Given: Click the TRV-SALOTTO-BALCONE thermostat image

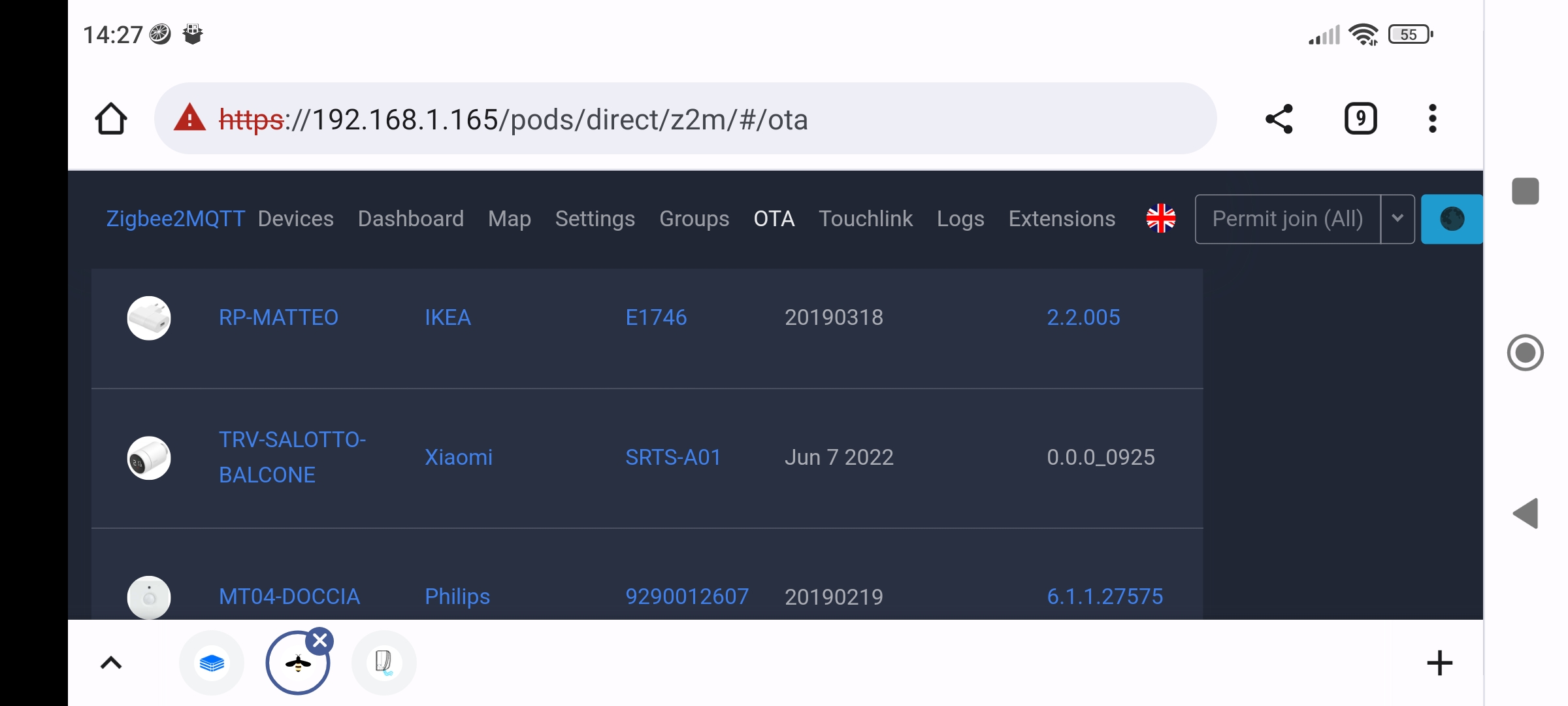Looking at the screenshot, I should click(149, 458).
